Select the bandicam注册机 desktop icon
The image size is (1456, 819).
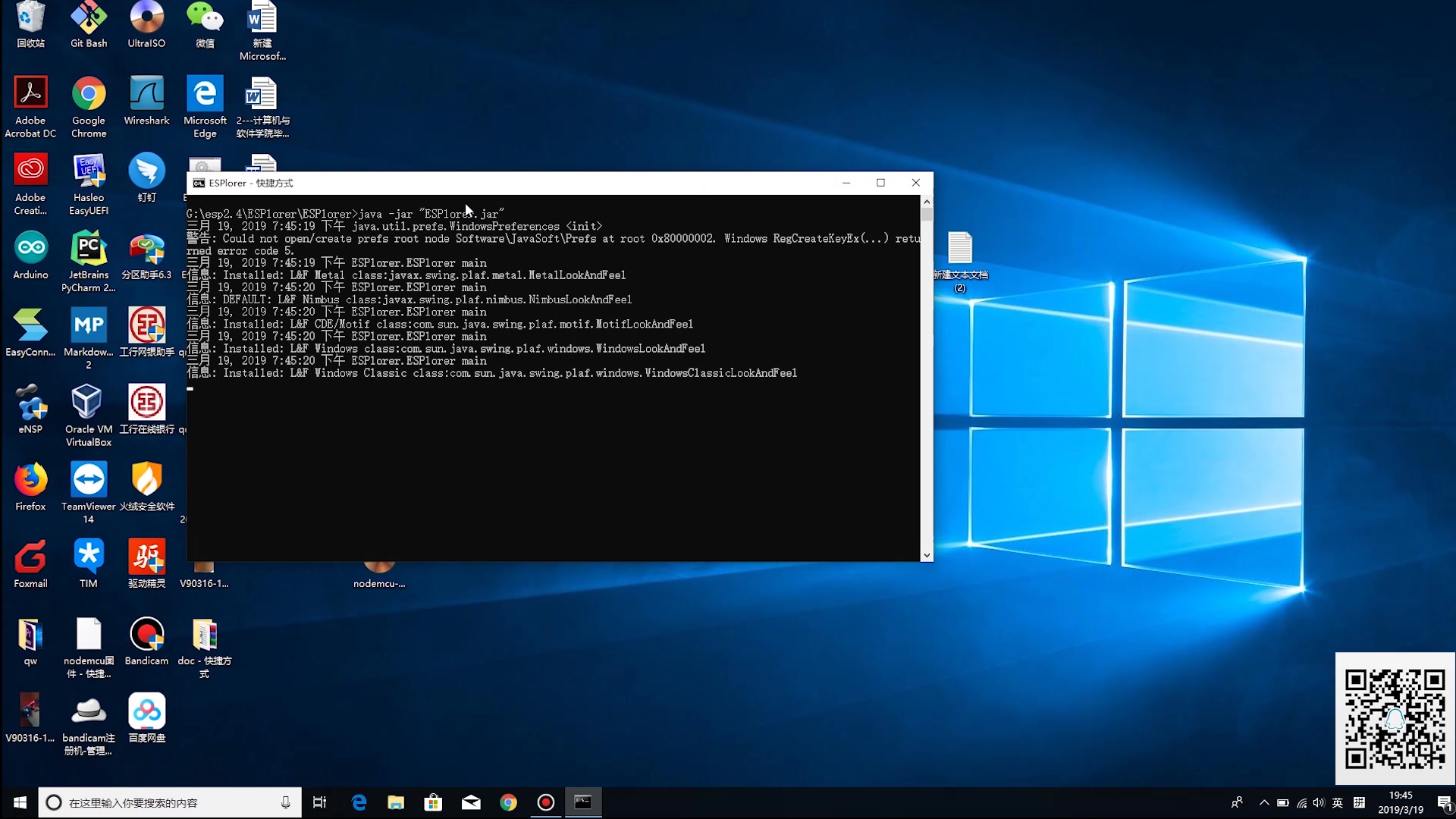click(x=89, y=724)
